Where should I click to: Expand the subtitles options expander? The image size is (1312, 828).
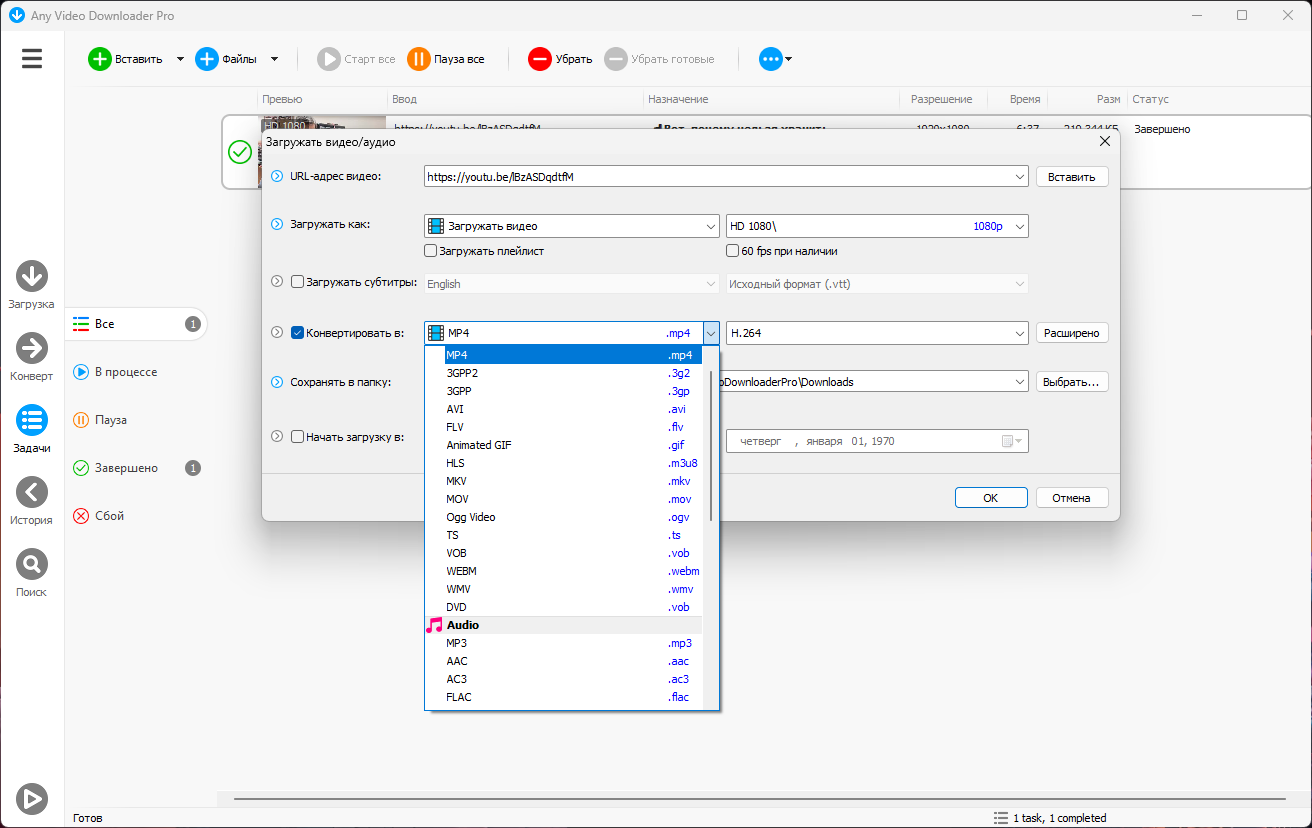[x=277, y=282]
